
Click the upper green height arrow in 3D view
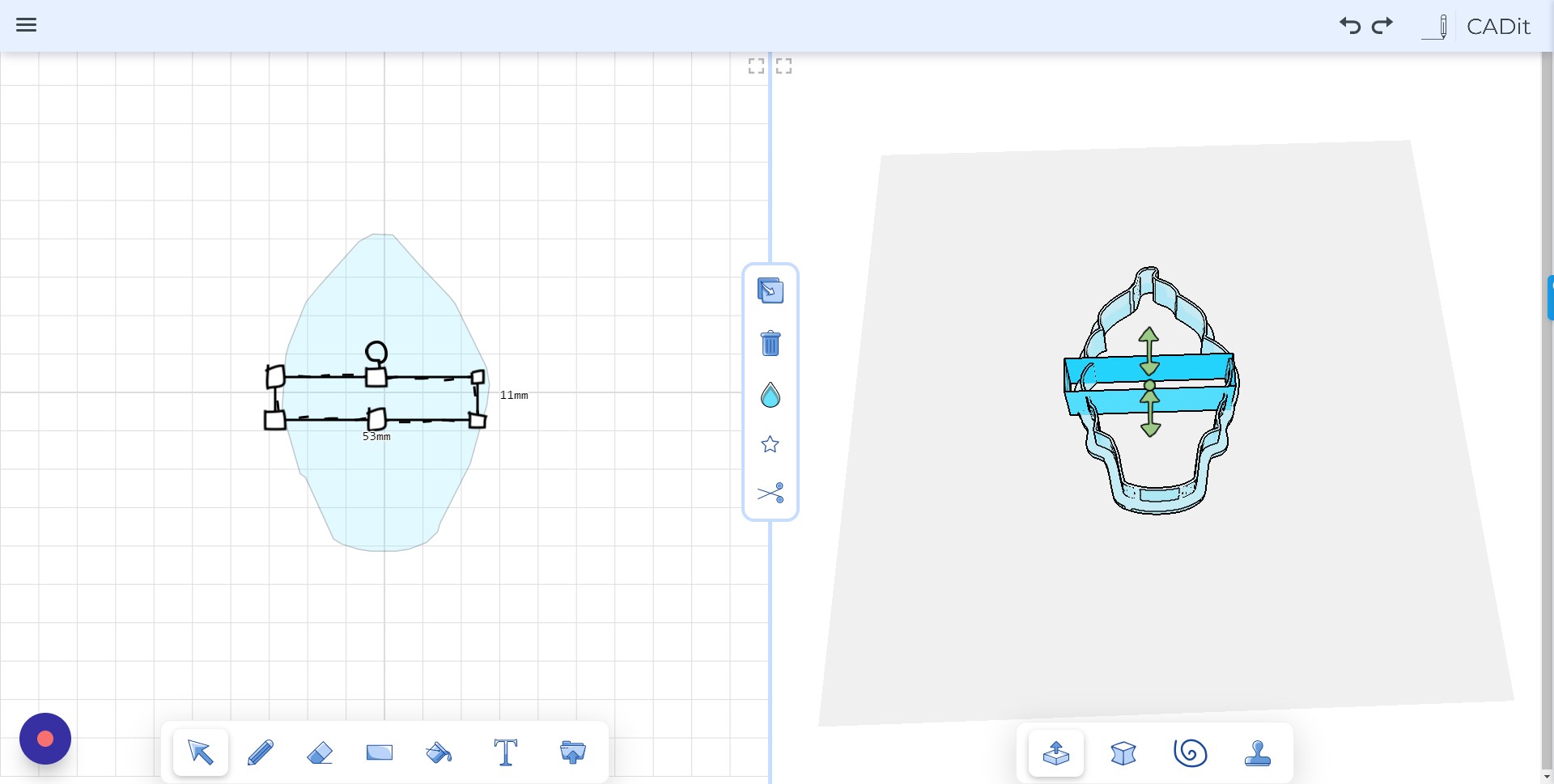(x=1149, y=350)
